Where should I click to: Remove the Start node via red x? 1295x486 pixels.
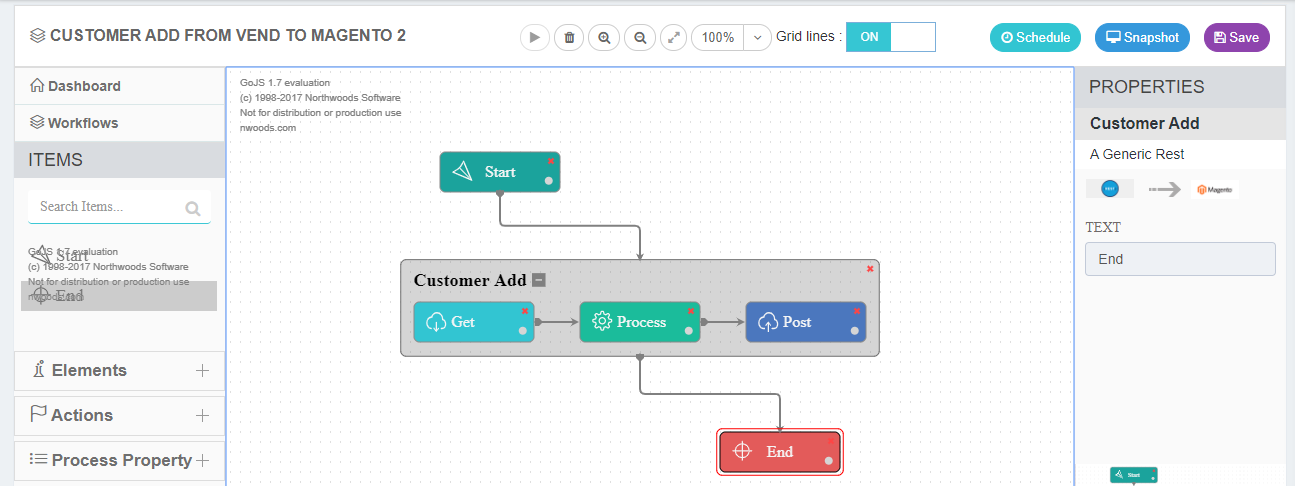point(550,160)
